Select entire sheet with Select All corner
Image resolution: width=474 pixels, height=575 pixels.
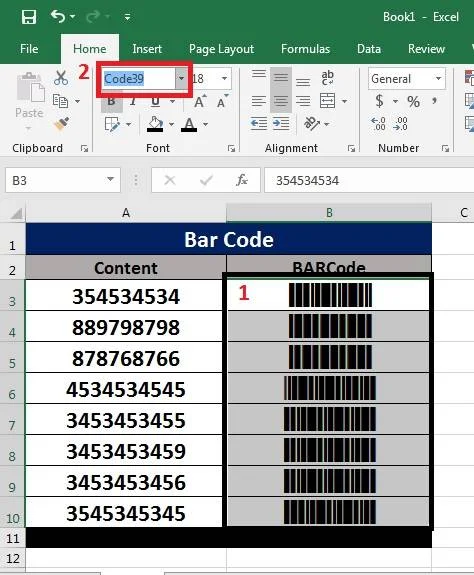[13, 213]
